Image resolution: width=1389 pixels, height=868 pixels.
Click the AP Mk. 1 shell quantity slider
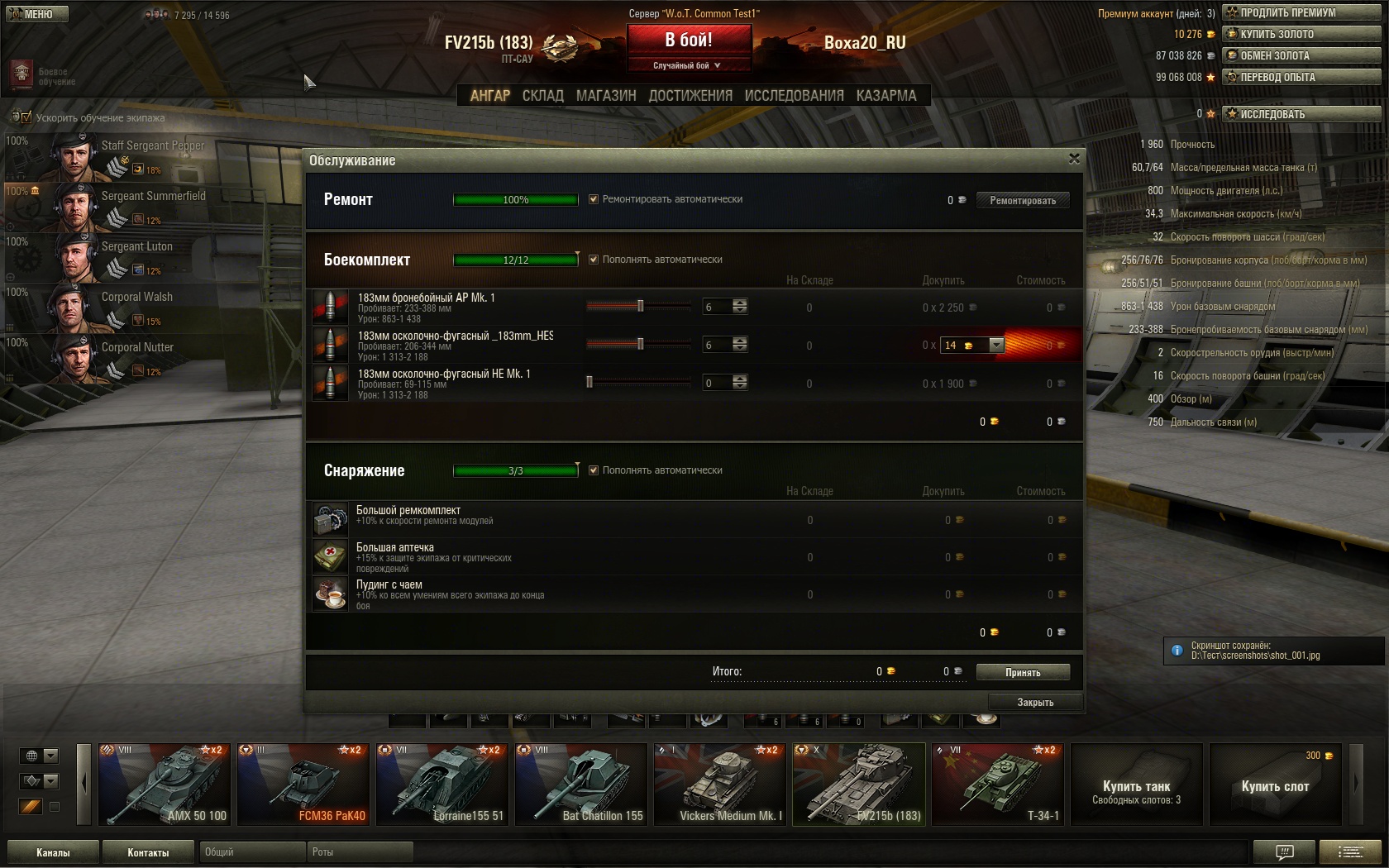638,307
